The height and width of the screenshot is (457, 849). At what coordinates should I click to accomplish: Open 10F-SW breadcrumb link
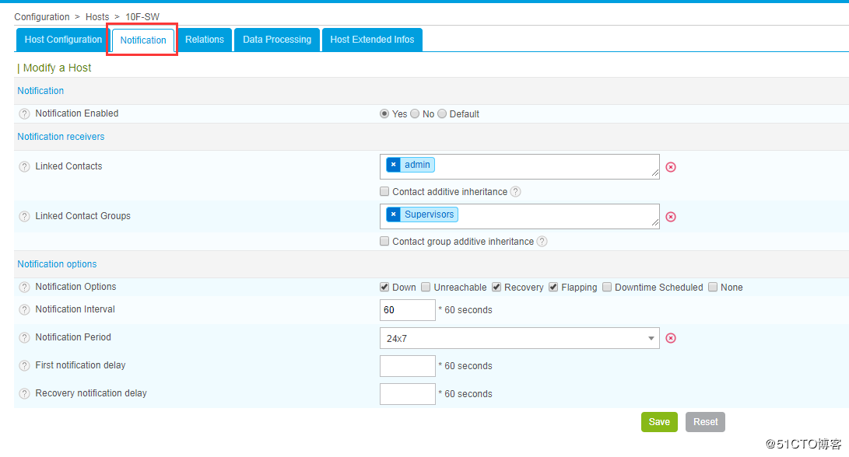tap(142, 17)
